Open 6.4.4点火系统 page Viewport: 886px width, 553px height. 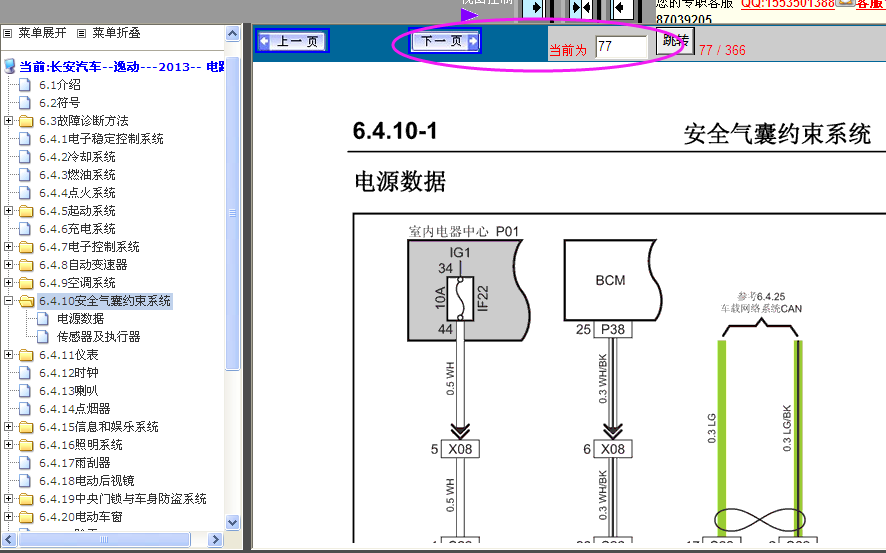tap(77, 193)
